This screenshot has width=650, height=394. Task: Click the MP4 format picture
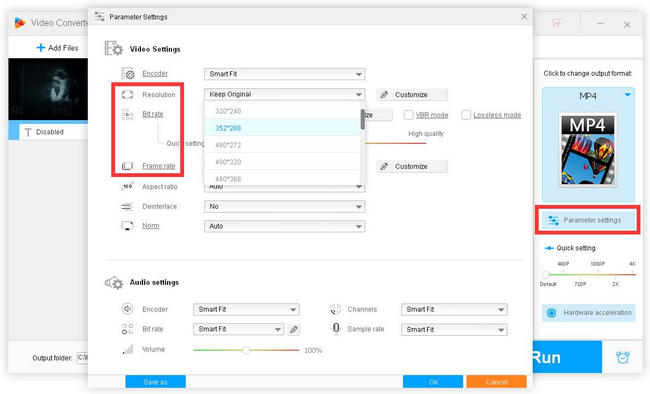point(588,150)
